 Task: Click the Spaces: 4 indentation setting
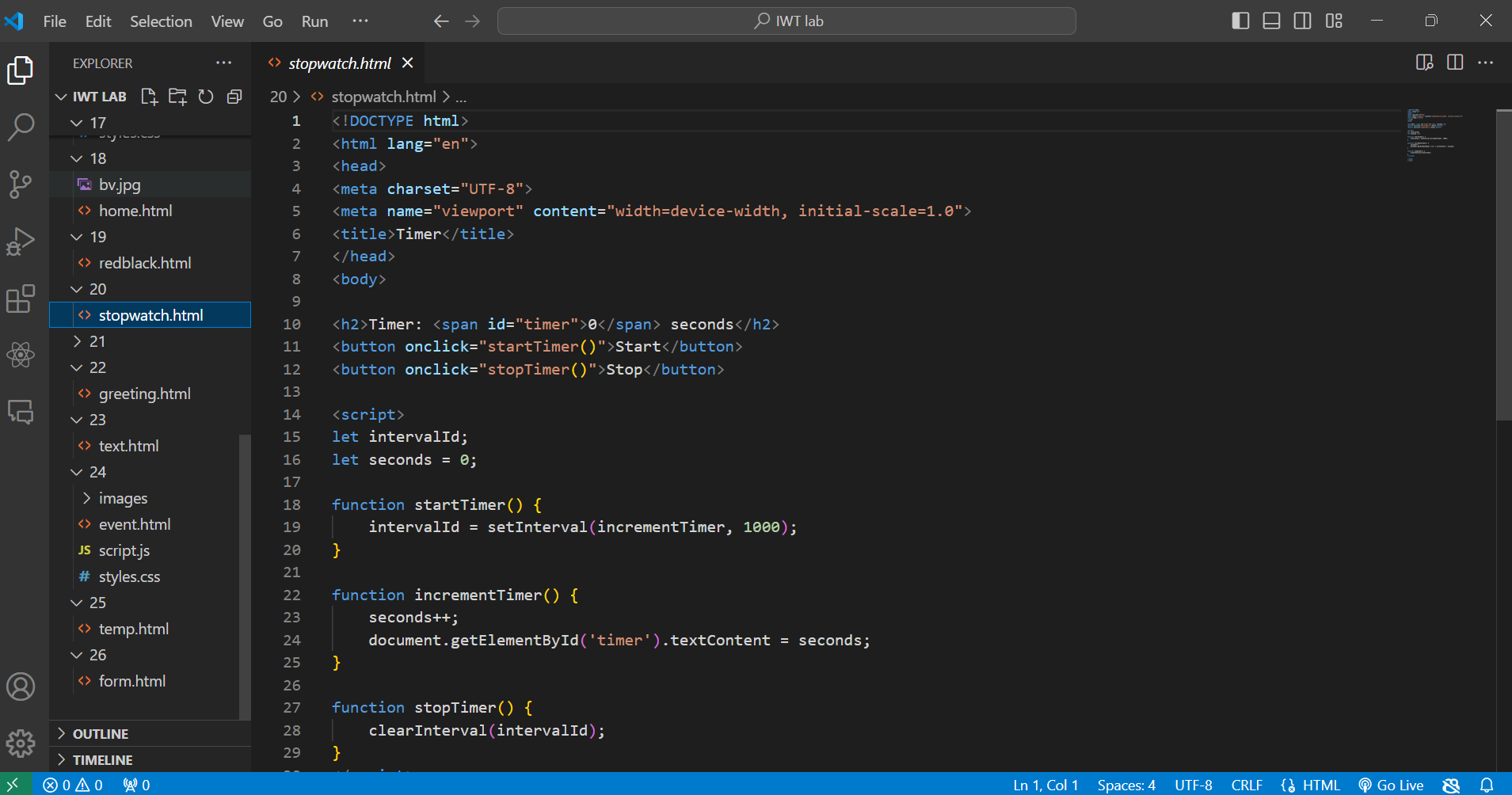(1125, 785)
